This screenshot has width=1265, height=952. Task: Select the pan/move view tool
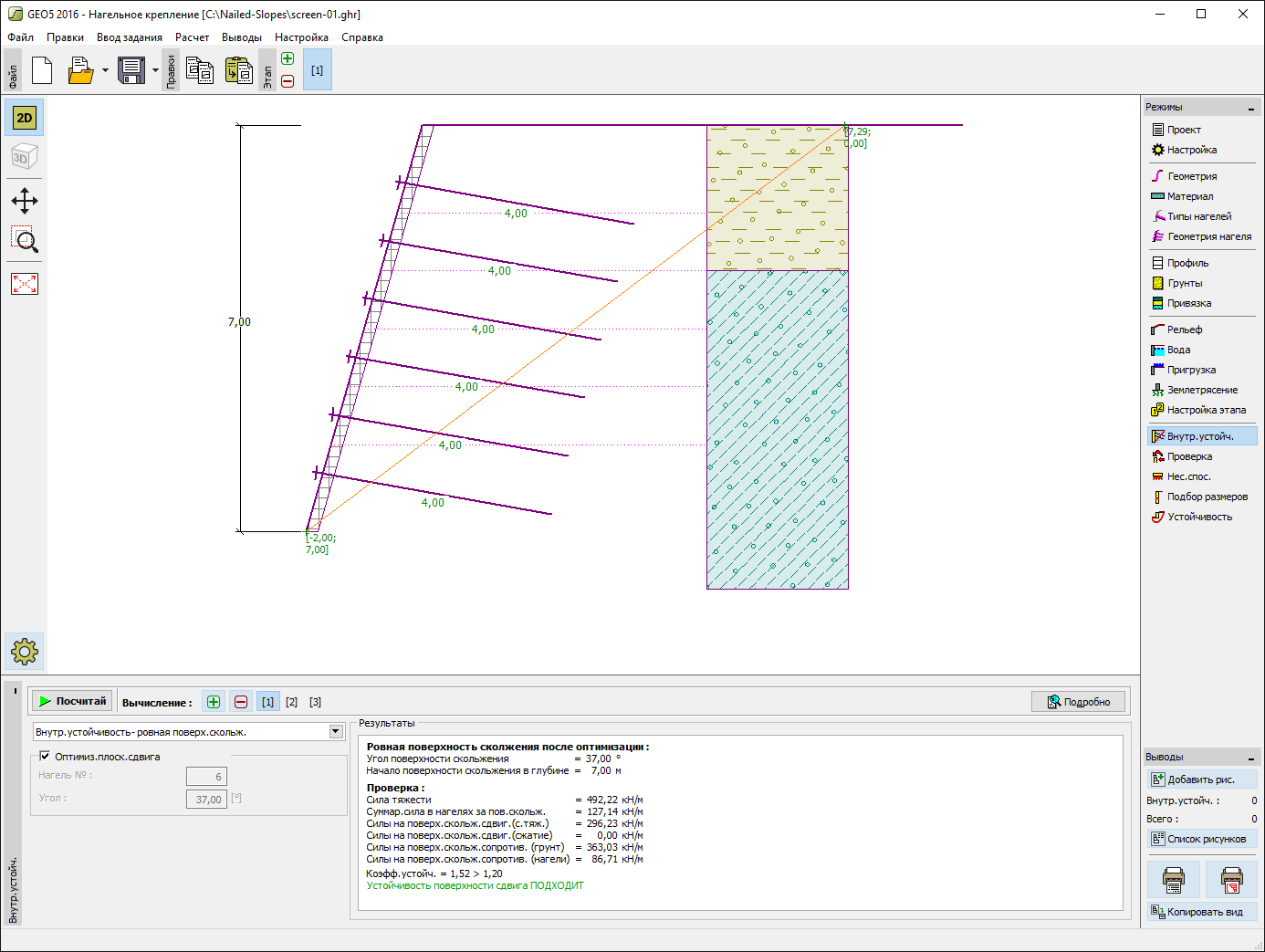[x=25, y=201]
